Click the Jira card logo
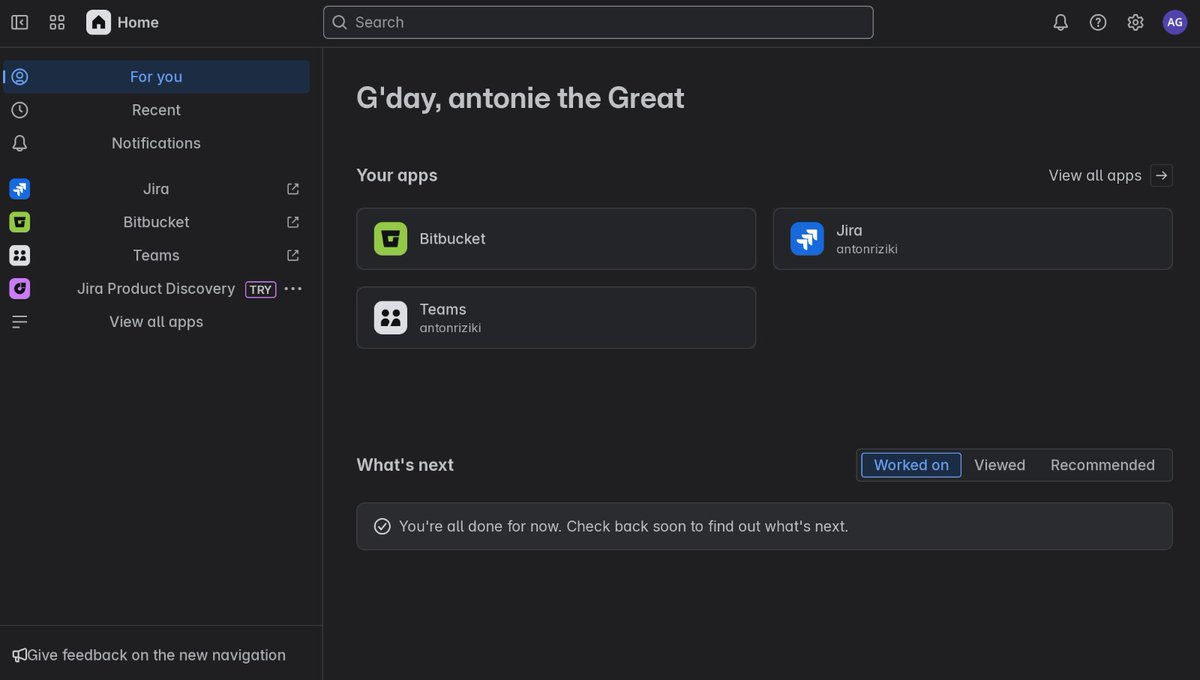 pyautogui.click(x=807, y=239)
